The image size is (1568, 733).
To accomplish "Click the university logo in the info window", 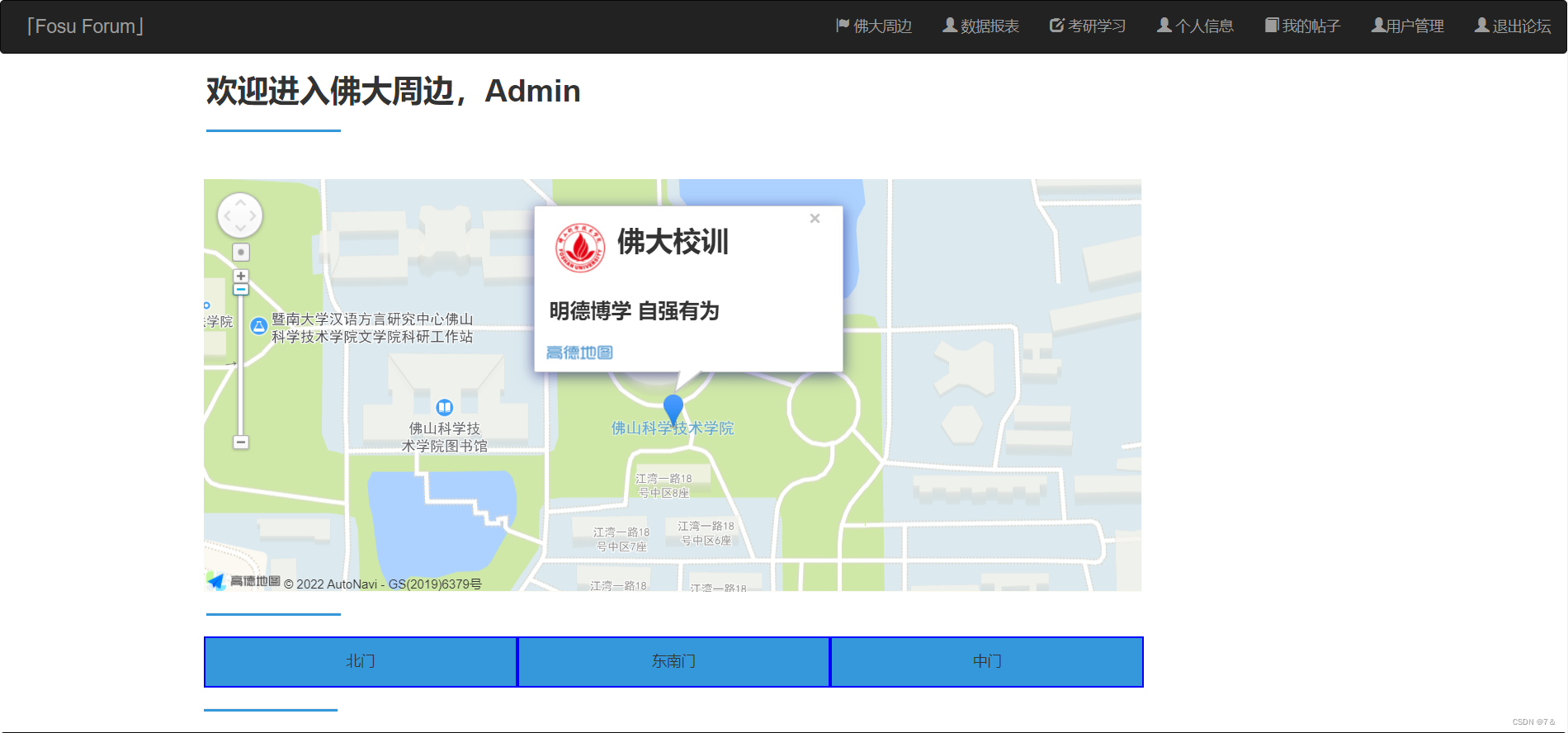I will [x=580, y=248].
